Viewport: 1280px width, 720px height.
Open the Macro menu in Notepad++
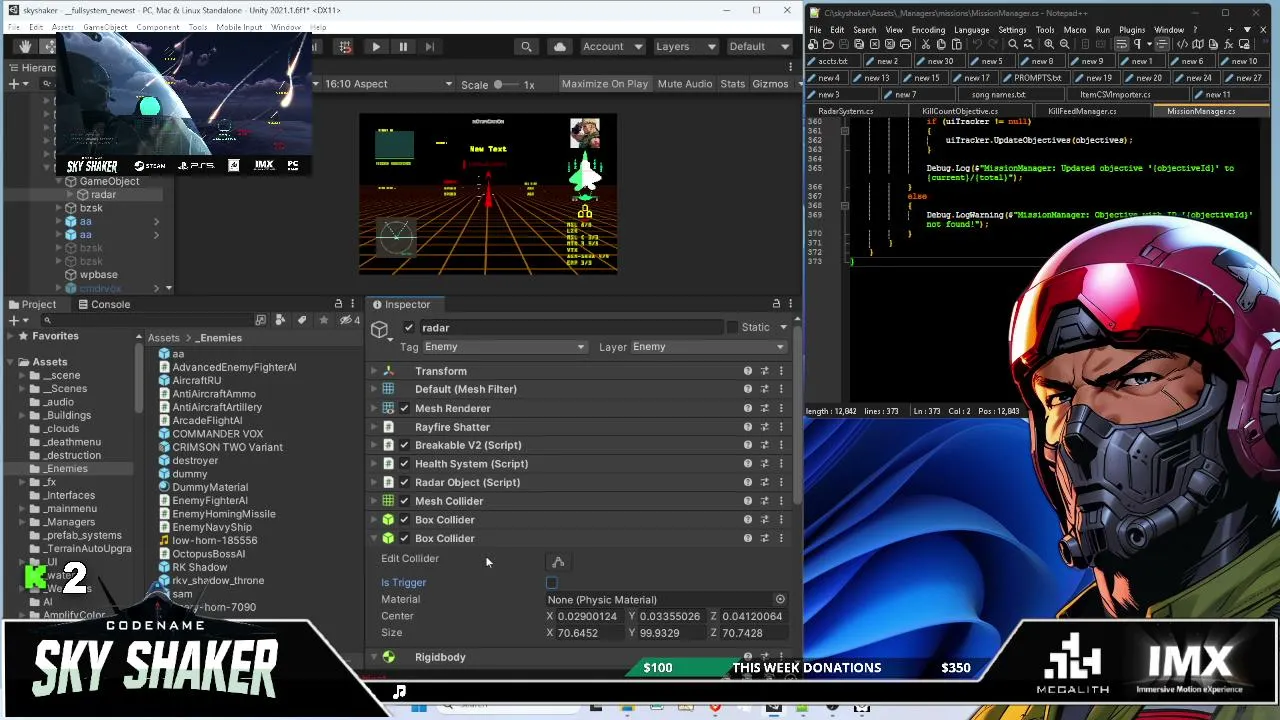(x=1075, y=30)
